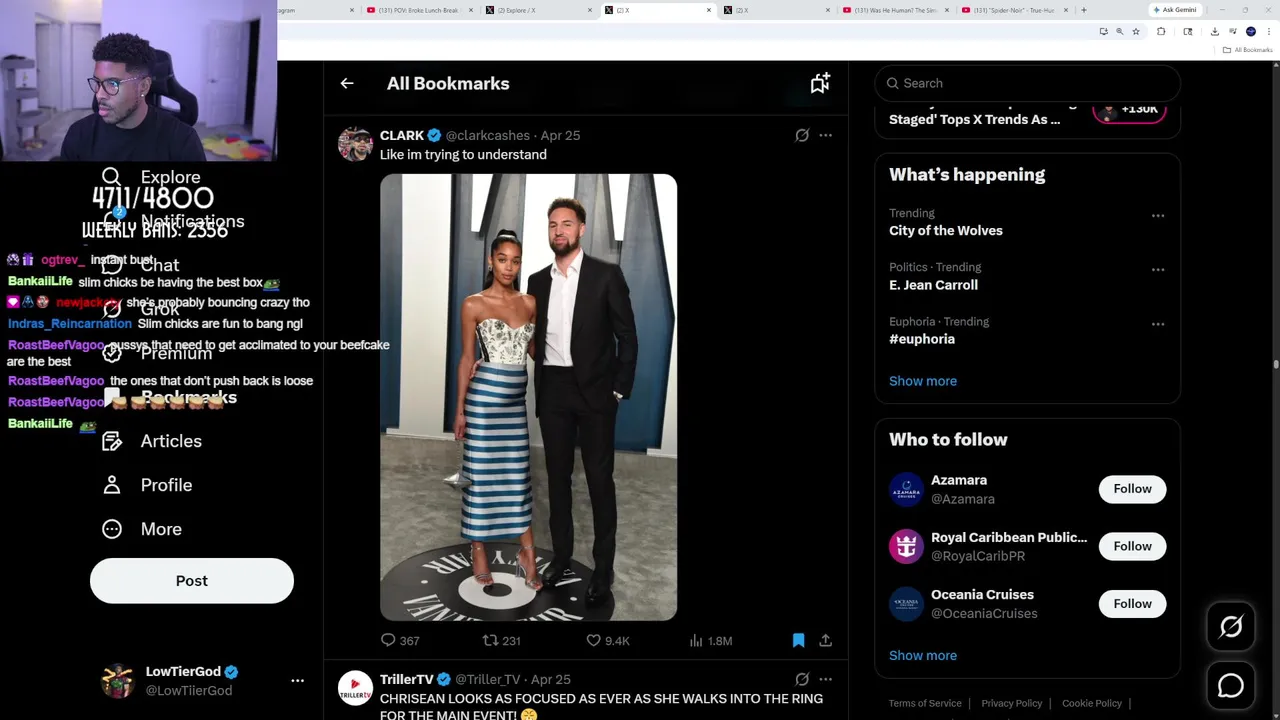Image resolution: width=1280 pixels, height=720 pixels.
Task: Repost CLARK's post with 231 reposts
Action: [x=490, y=640]
